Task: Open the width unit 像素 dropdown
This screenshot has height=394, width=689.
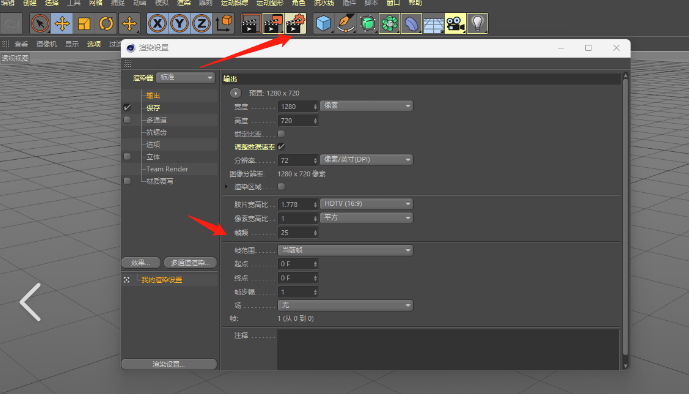Action: (x=366, y=106)
